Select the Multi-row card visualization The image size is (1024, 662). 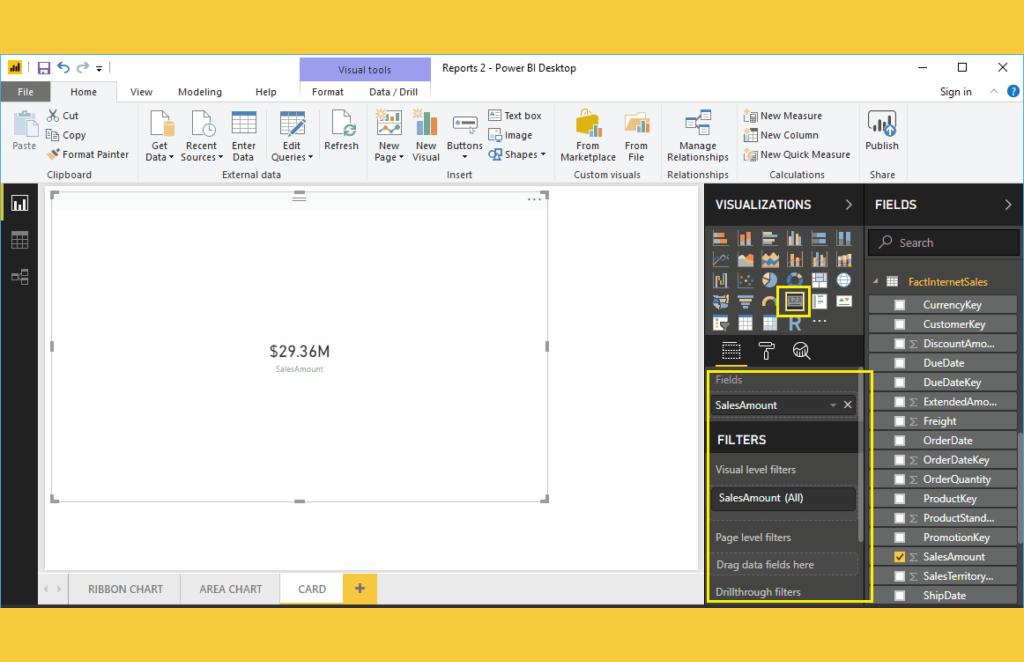pos(819,302)
